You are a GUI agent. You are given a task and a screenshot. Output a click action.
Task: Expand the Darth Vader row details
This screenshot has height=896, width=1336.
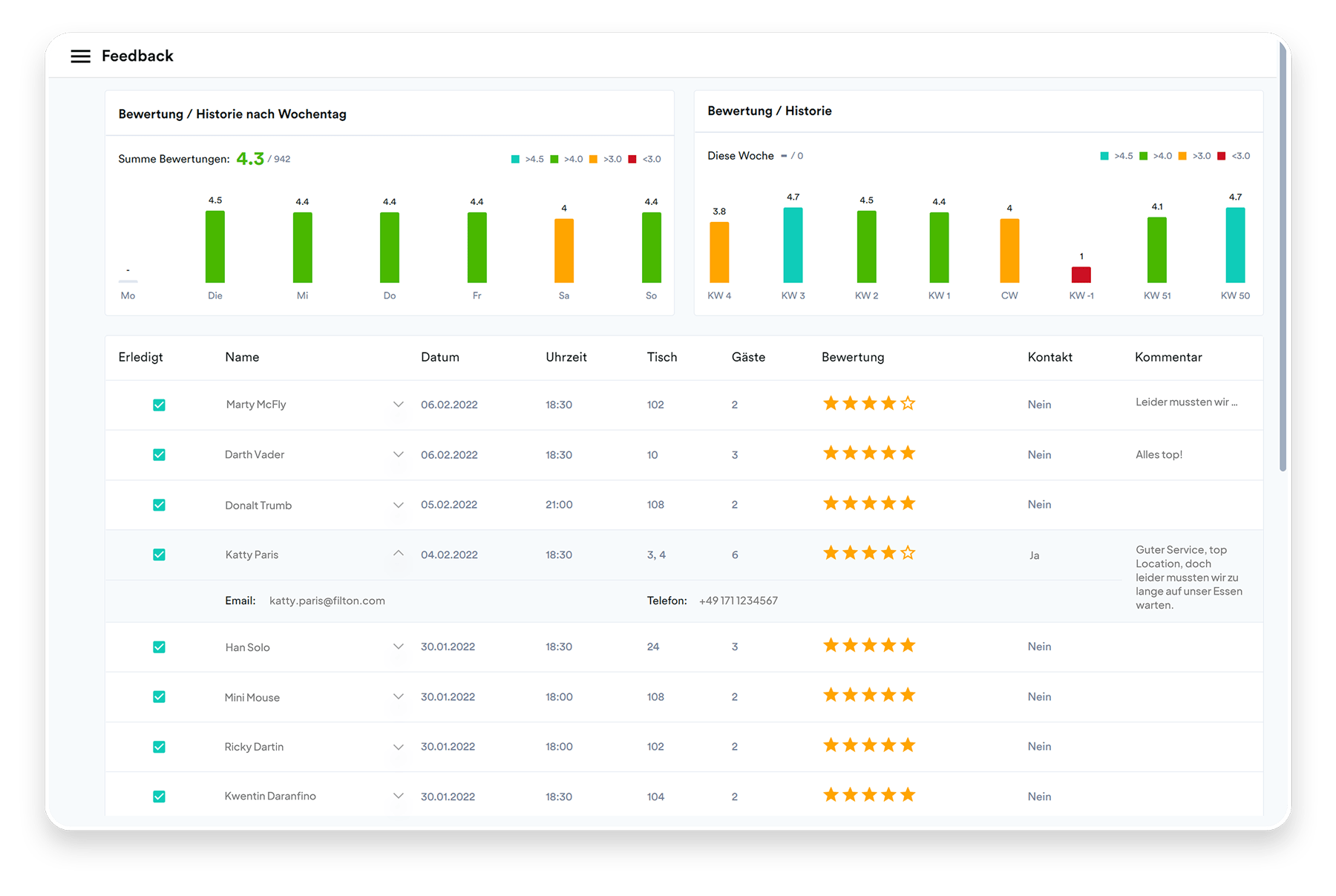click(399, 454)
